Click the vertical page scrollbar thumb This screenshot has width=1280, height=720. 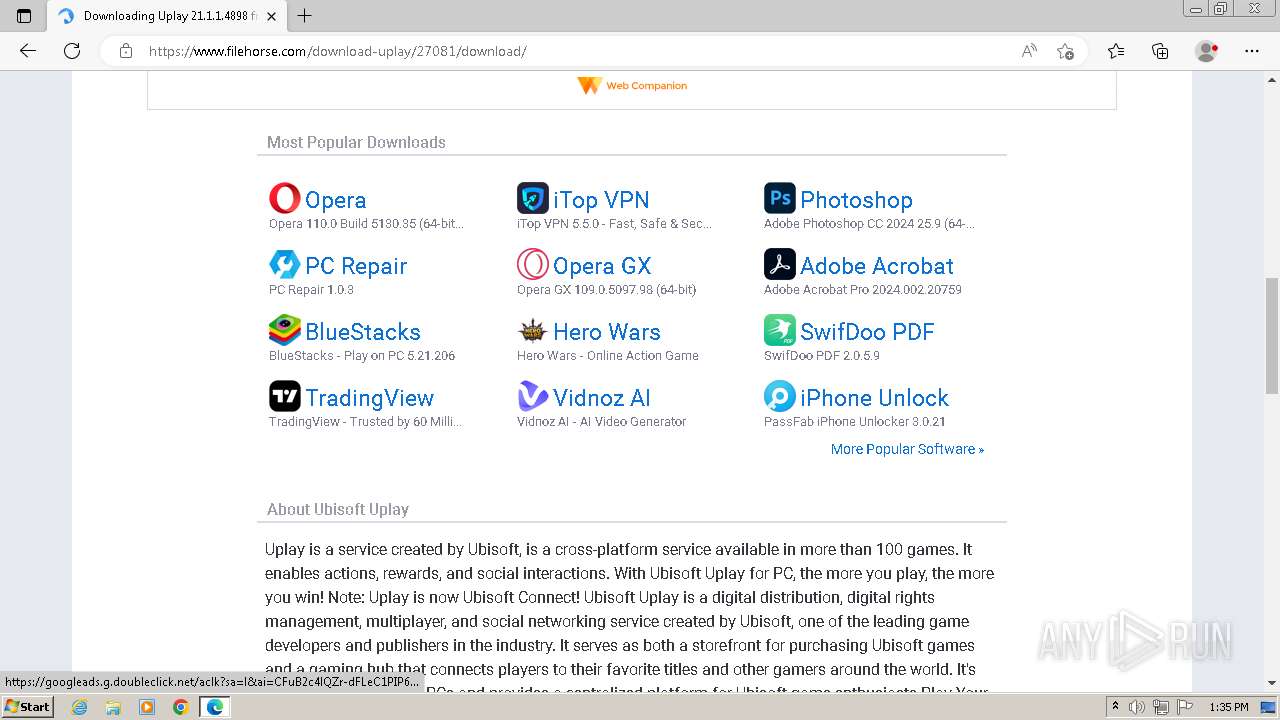1272,336
